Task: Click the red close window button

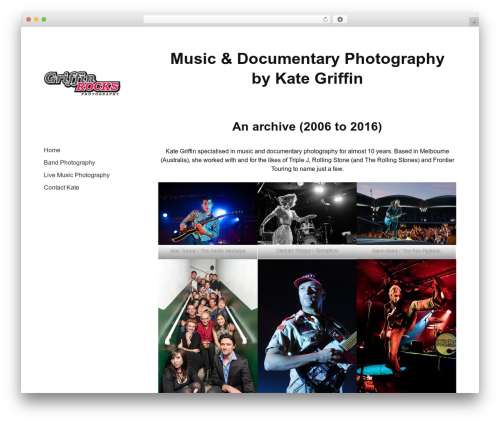Action: pyautogui.click(x=29, y=19)
